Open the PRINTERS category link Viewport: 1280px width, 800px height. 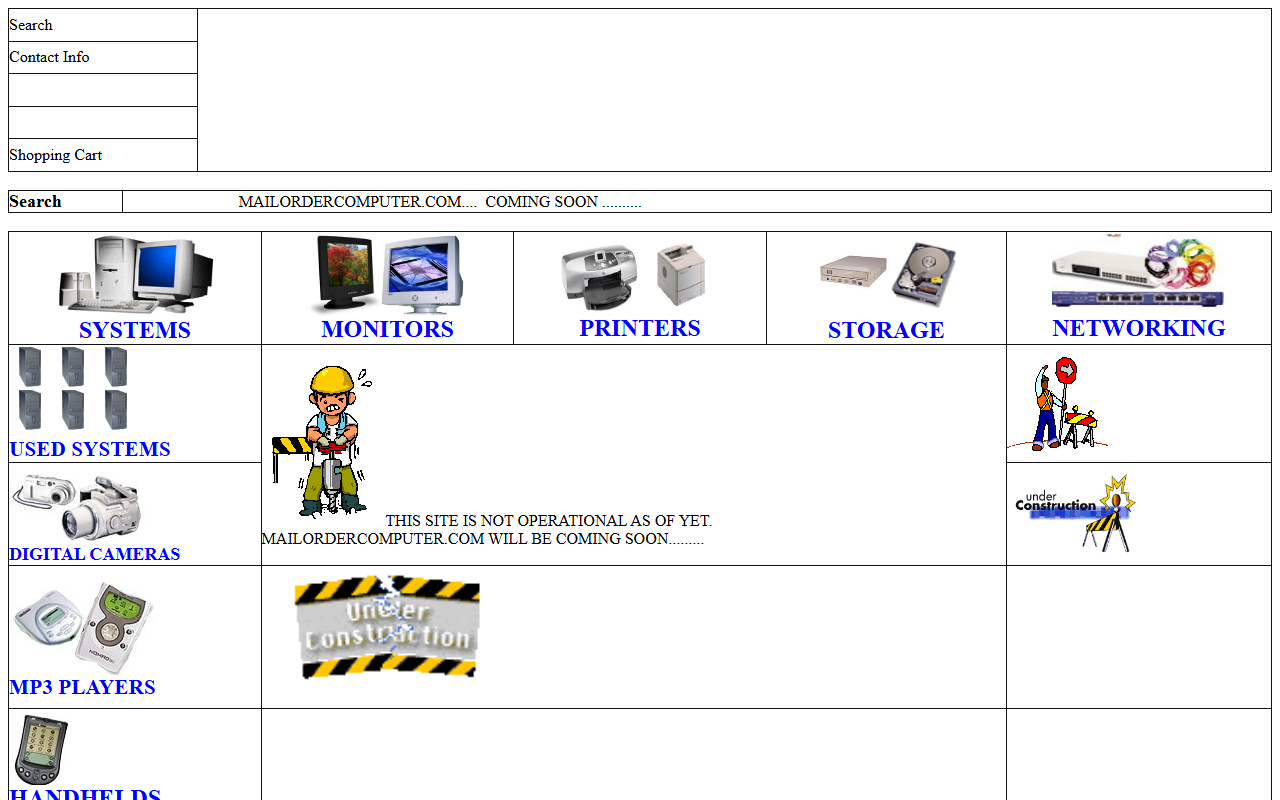[640, 328]
